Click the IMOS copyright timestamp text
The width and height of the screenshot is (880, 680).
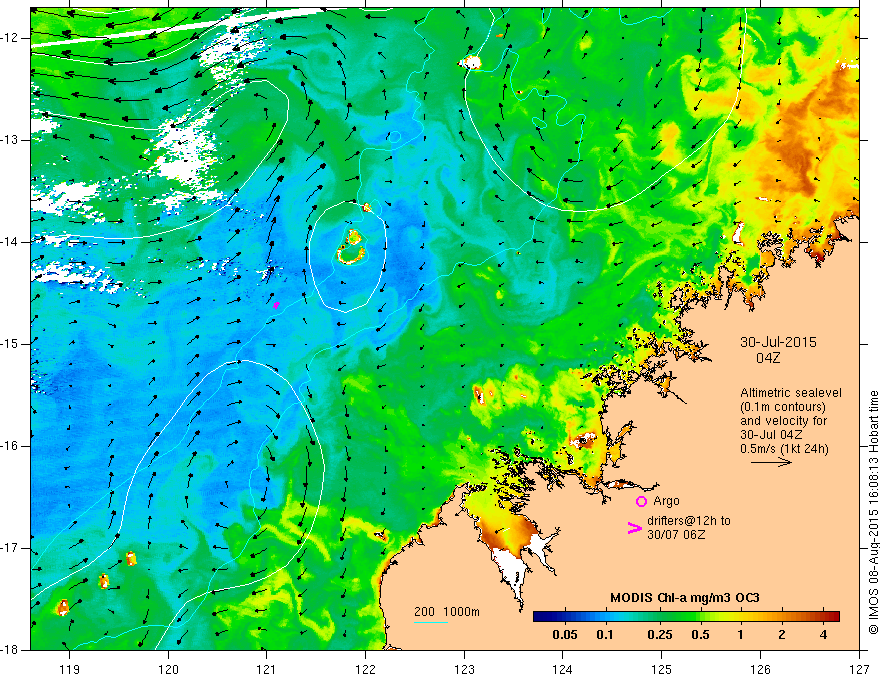pos(873,512)
